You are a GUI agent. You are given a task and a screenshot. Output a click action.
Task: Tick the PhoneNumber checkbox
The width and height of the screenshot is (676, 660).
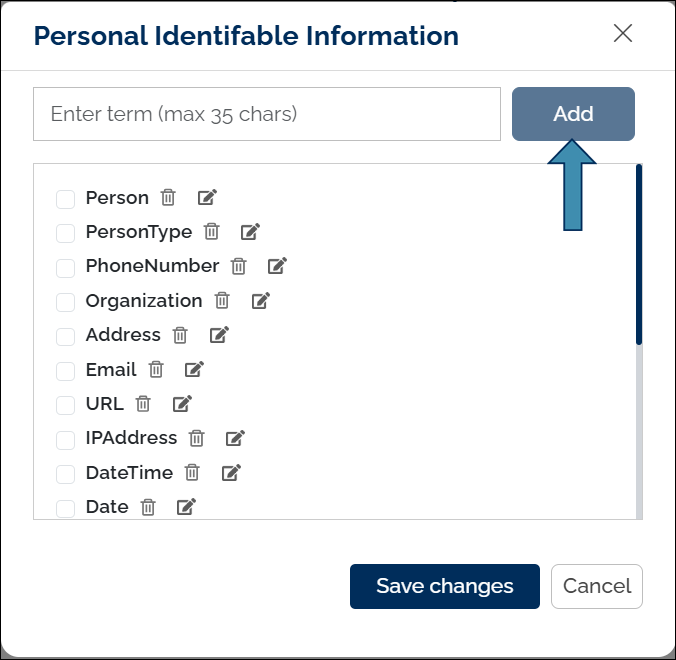[66, 267]
